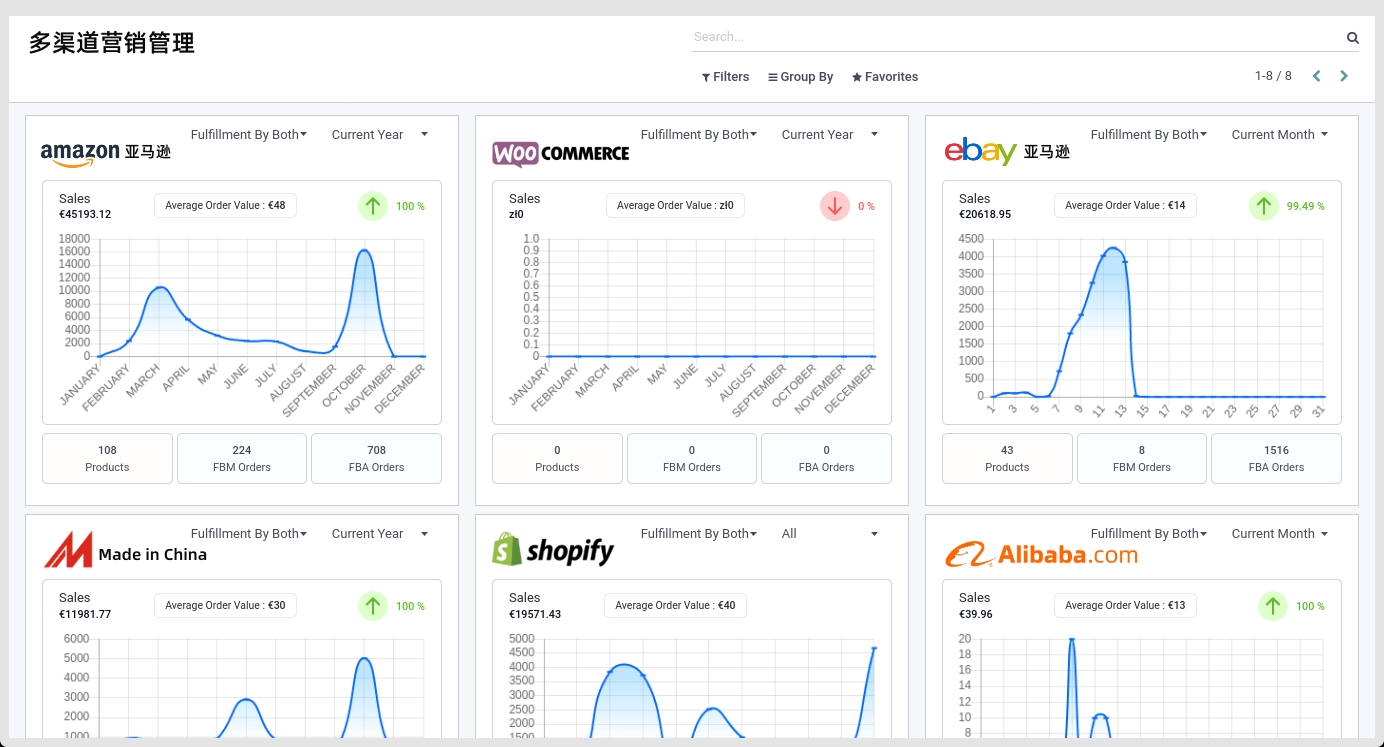Click the 多渠道营销管理 page title
The height and width of the screenshot is (747, 1384).
(112, 43)
